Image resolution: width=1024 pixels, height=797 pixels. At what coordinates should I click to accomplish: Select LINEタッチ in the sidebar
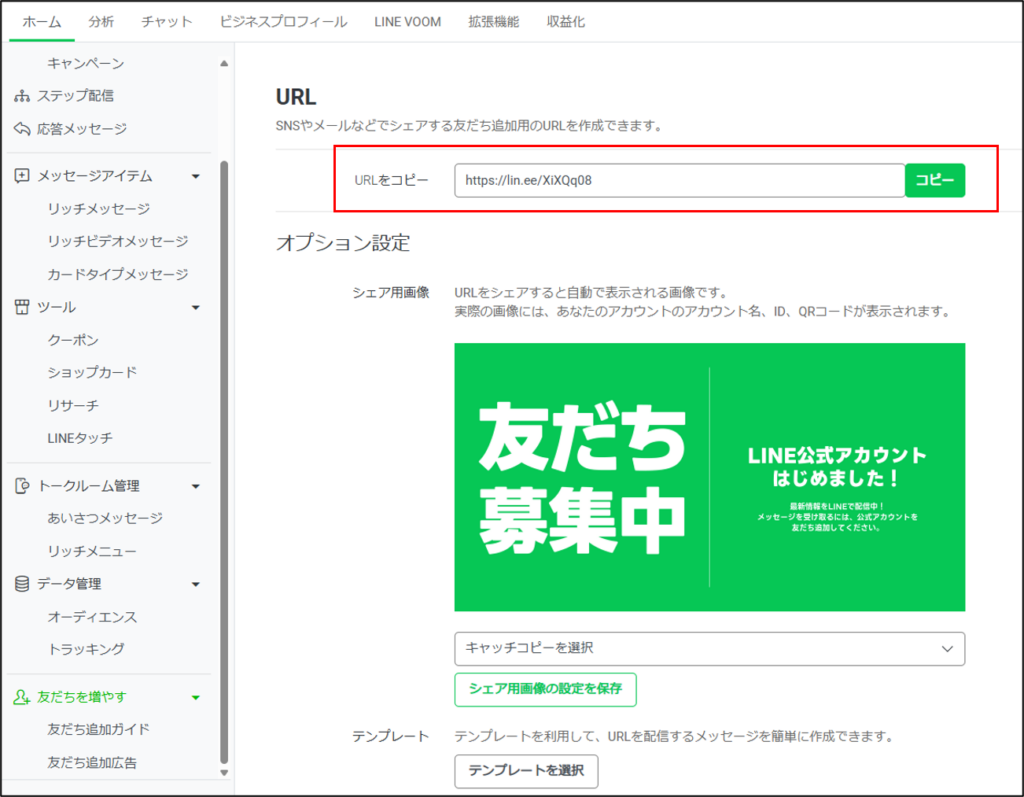(x=80, y=438)
